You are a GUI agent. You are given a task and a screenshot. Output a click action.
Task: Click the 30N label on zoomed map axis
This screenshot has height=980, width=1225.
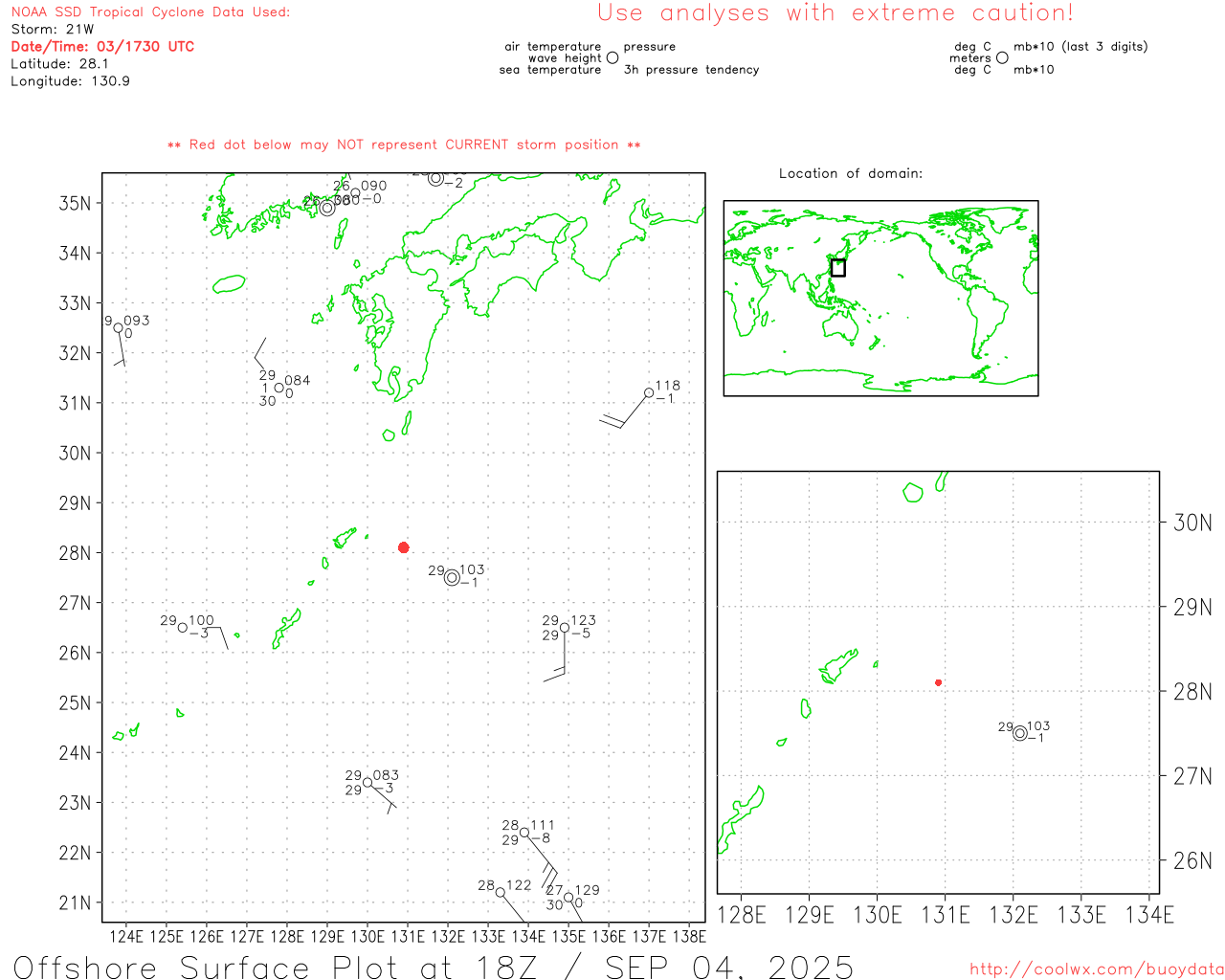pos(1192,523)
